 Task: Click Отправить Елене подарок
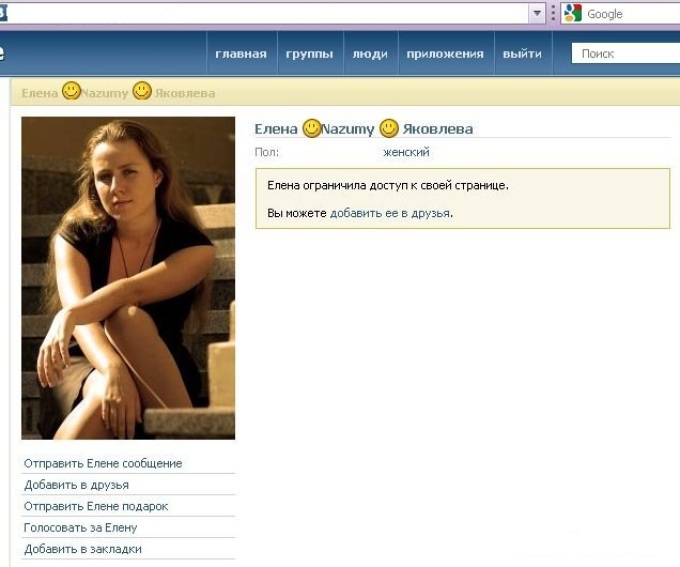(96, 506)
